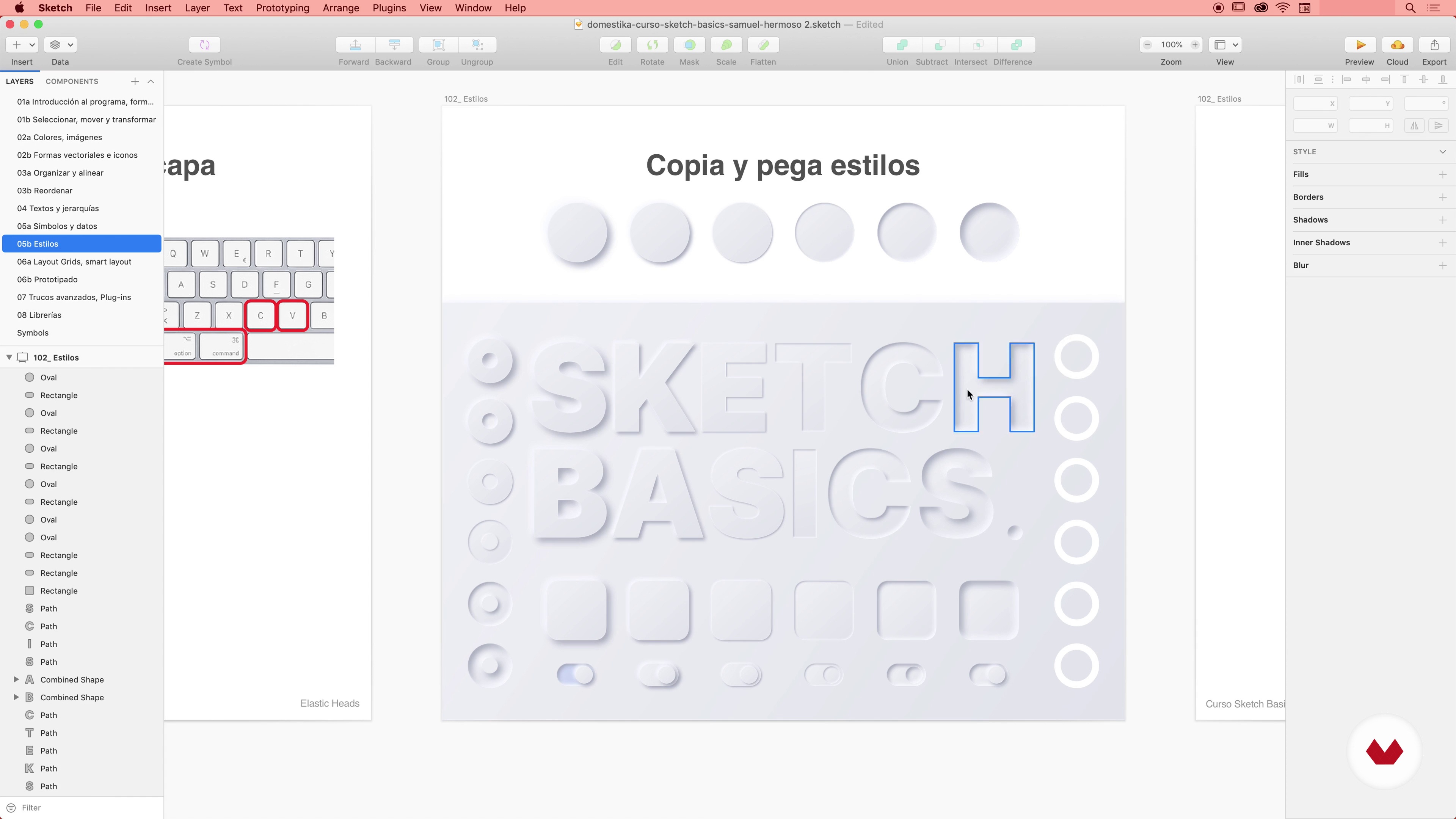Click the Ungroup toolbar icon
The width and height of the screenshot is (1456, 819).
point(477,45)
